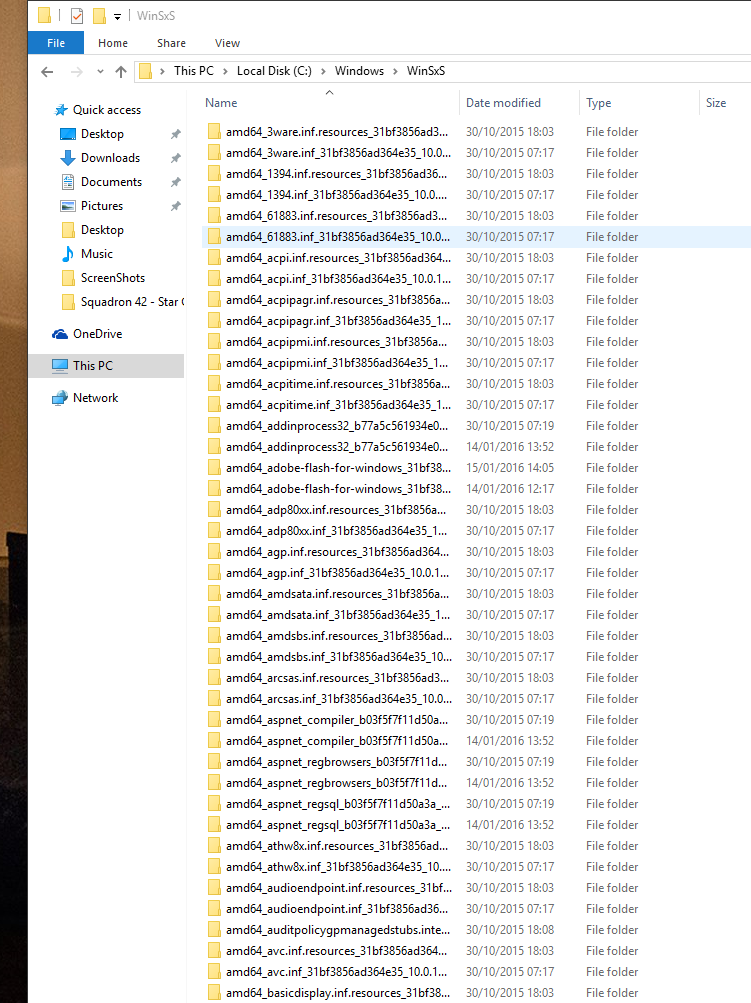The width and height of the screenshot is (751, 1003).
Task: Select folder amd64_acpi.inf.resources_31bf3856ad364...
Action: click(x=338, y=258)
